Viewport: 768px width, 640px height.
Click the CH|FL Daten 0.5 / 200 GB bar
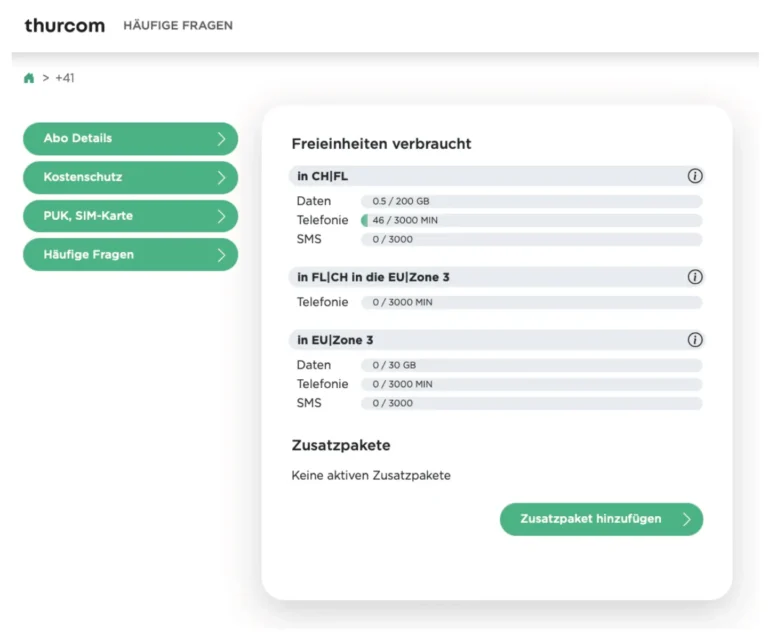[x=531, y=201]
